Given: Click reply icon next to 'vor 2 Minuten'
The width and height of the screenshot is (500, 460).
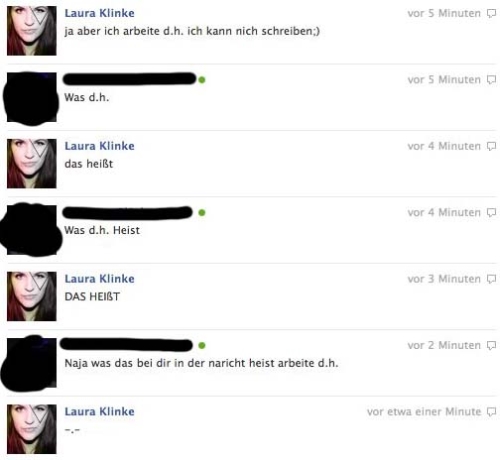Looking at the screenshot, I should 491,345.
